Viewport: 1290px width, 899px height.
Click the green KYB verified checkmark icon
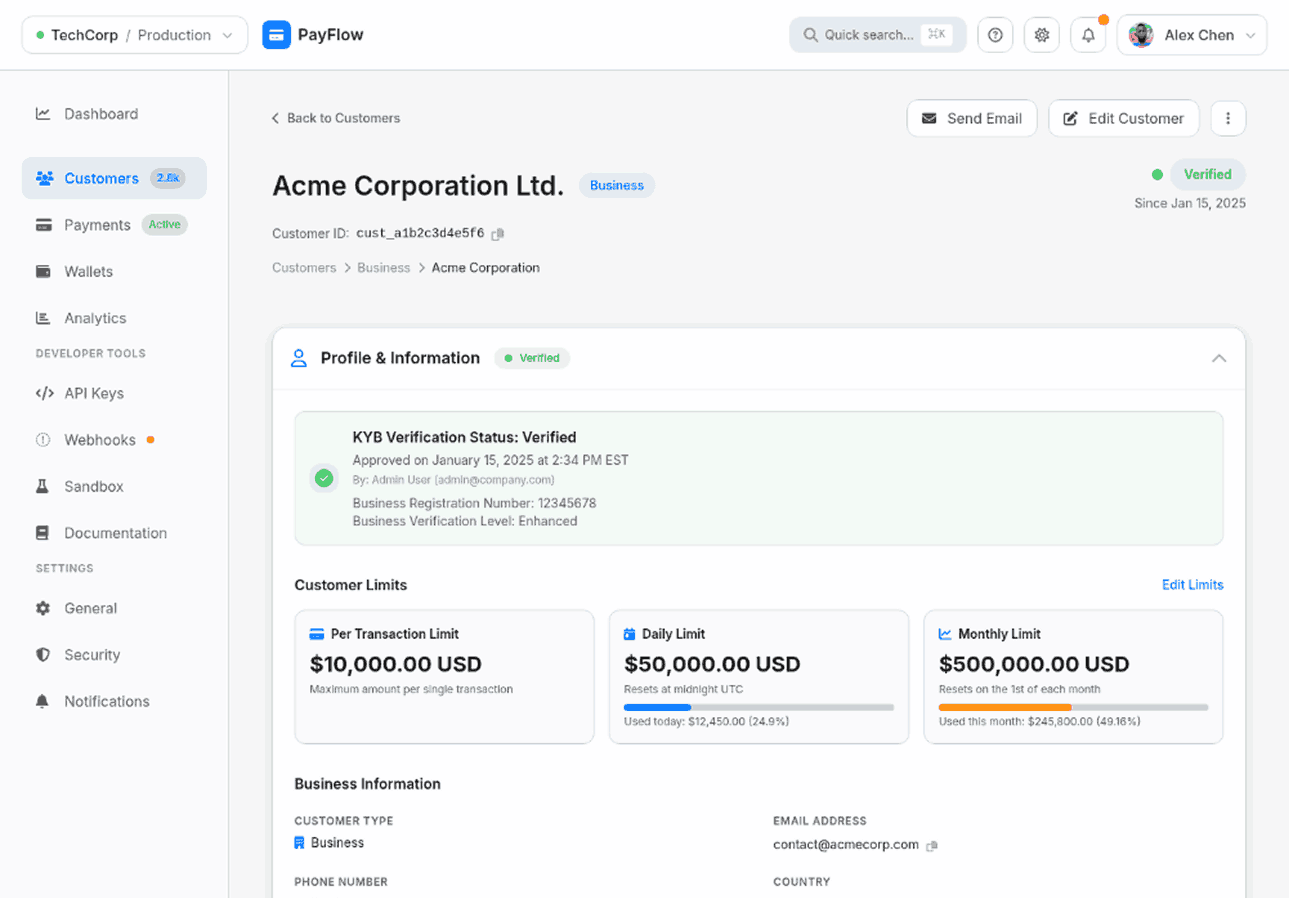tap(324, 478)
